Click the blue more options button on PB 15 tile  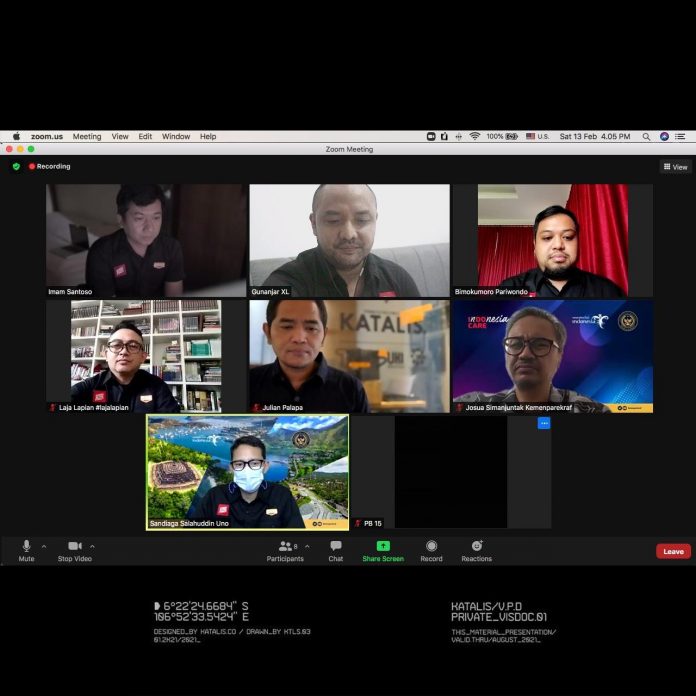(x=544, y=423)
